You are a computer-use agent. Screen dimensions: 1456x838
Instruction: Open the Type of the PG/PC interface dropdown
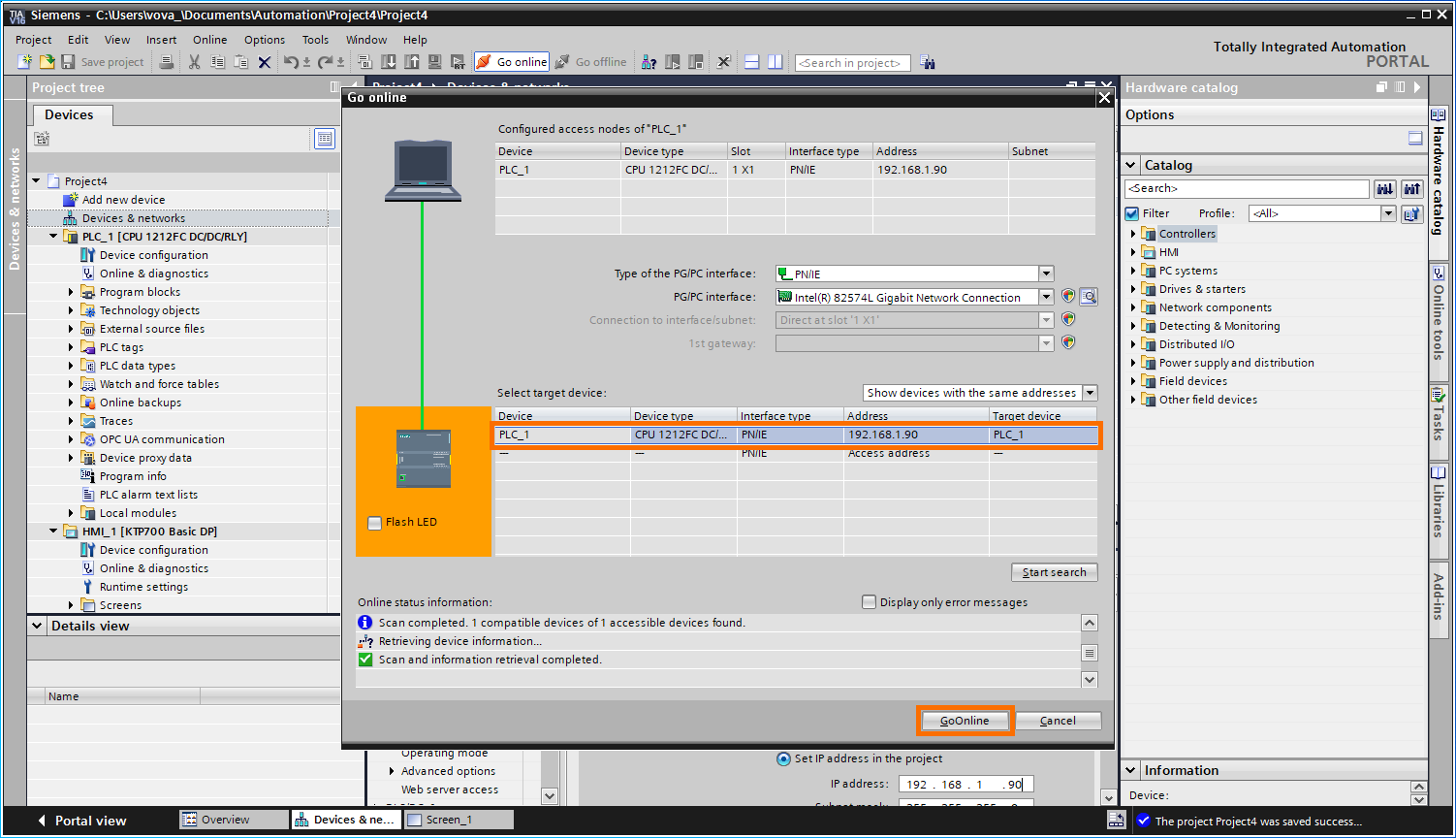(1046, 273)
